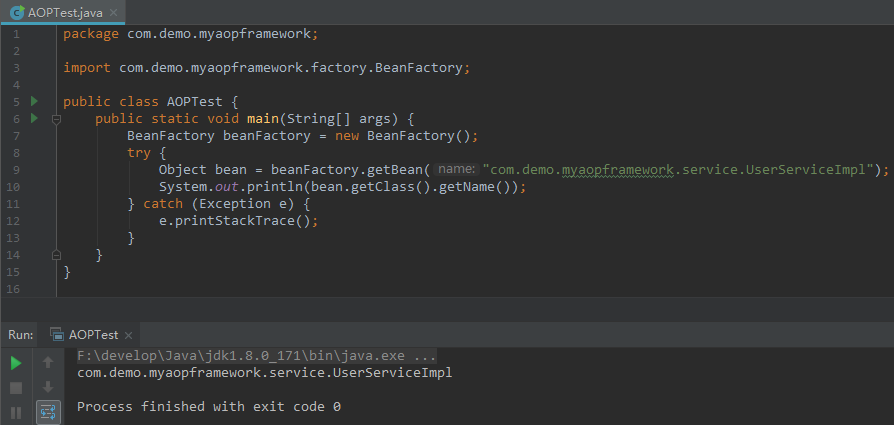
Task: Toggle soft-wrap in the Run console
Action: 48,412
